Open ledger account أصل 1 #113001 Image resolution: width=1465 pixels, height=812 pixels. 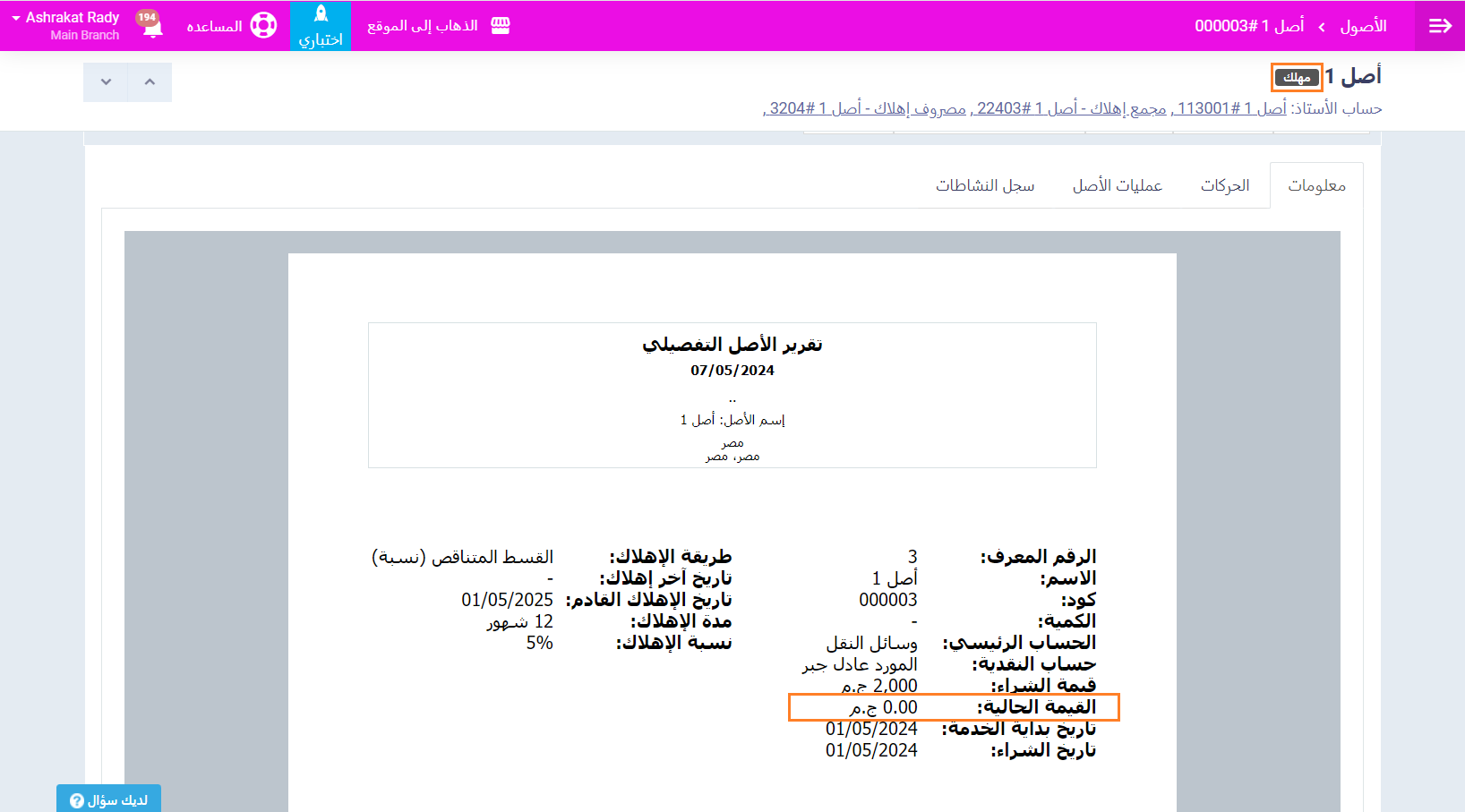1230,108
